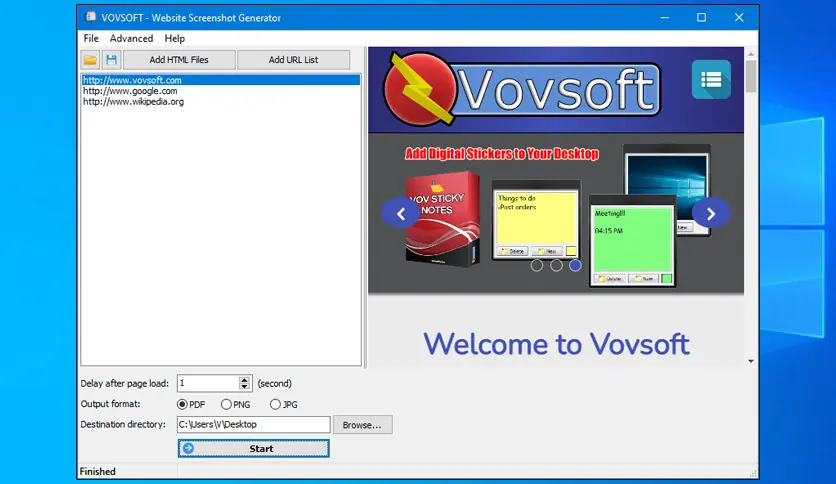This screenshot has width=836, height=484.
Task: Advance carousel with right arrow button
Action: tap(711, 214)
